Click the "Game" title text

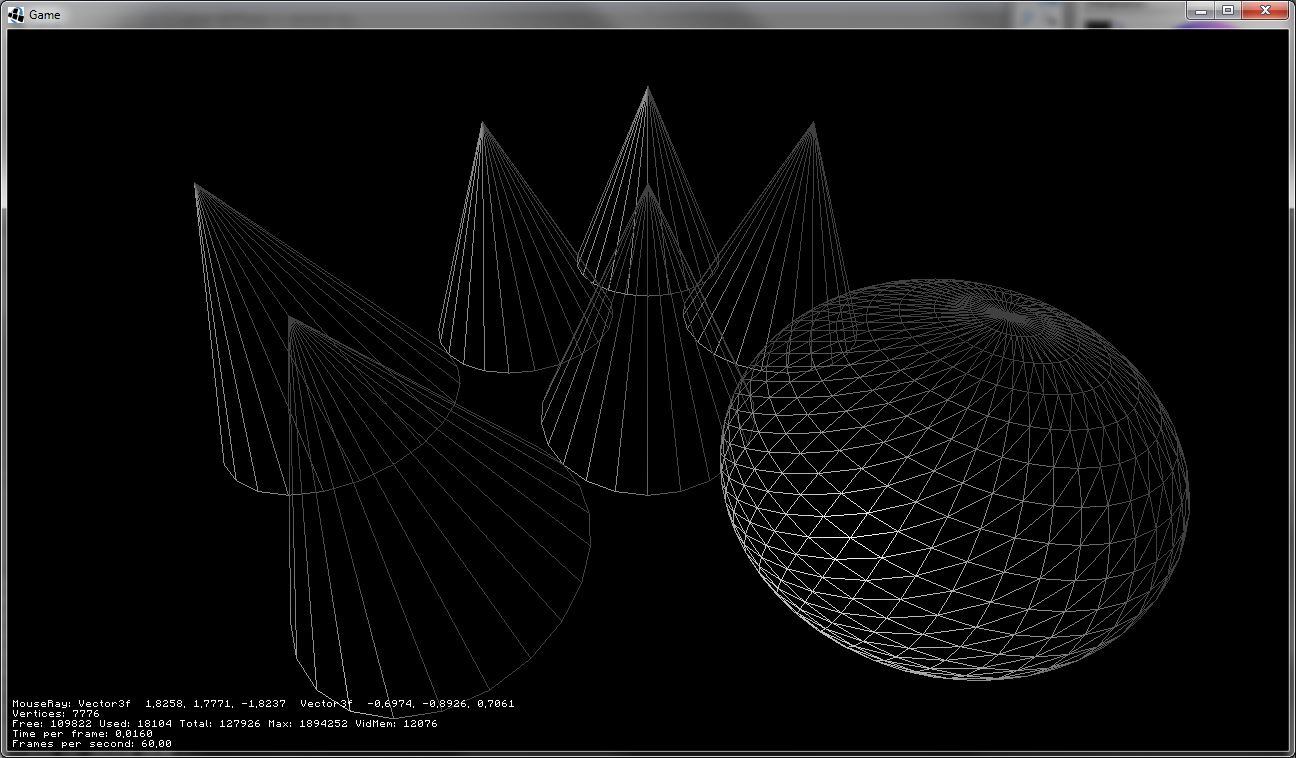pyautogui.click(x=45, y=15)
